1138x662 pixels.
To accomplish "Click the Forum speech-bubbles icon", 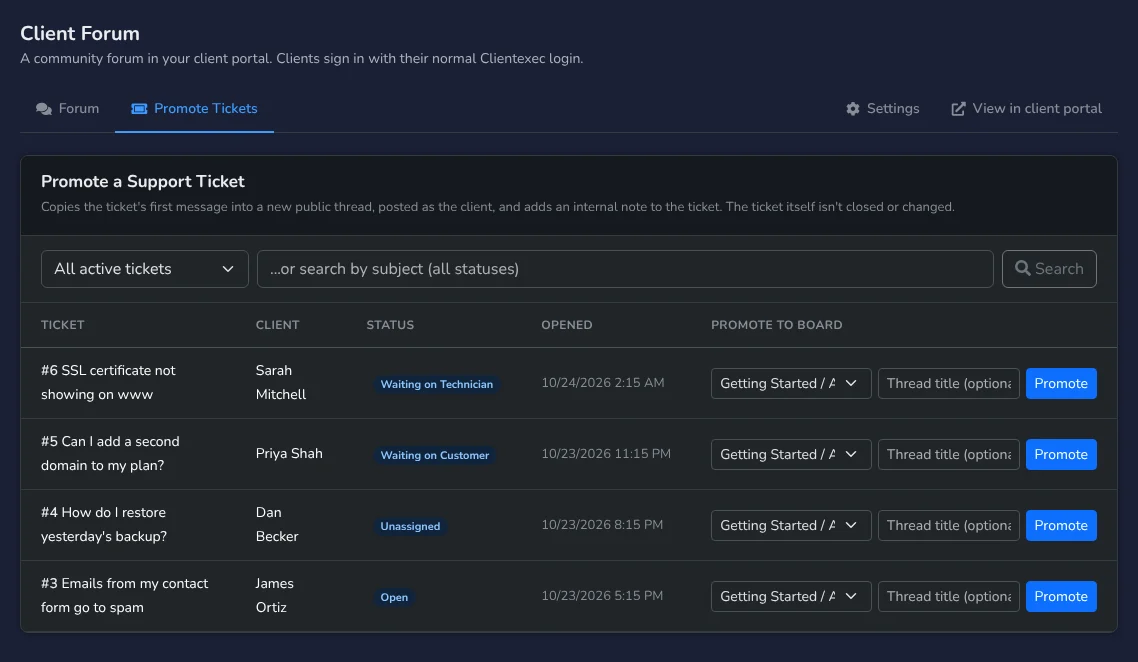I will pos(44,109).
